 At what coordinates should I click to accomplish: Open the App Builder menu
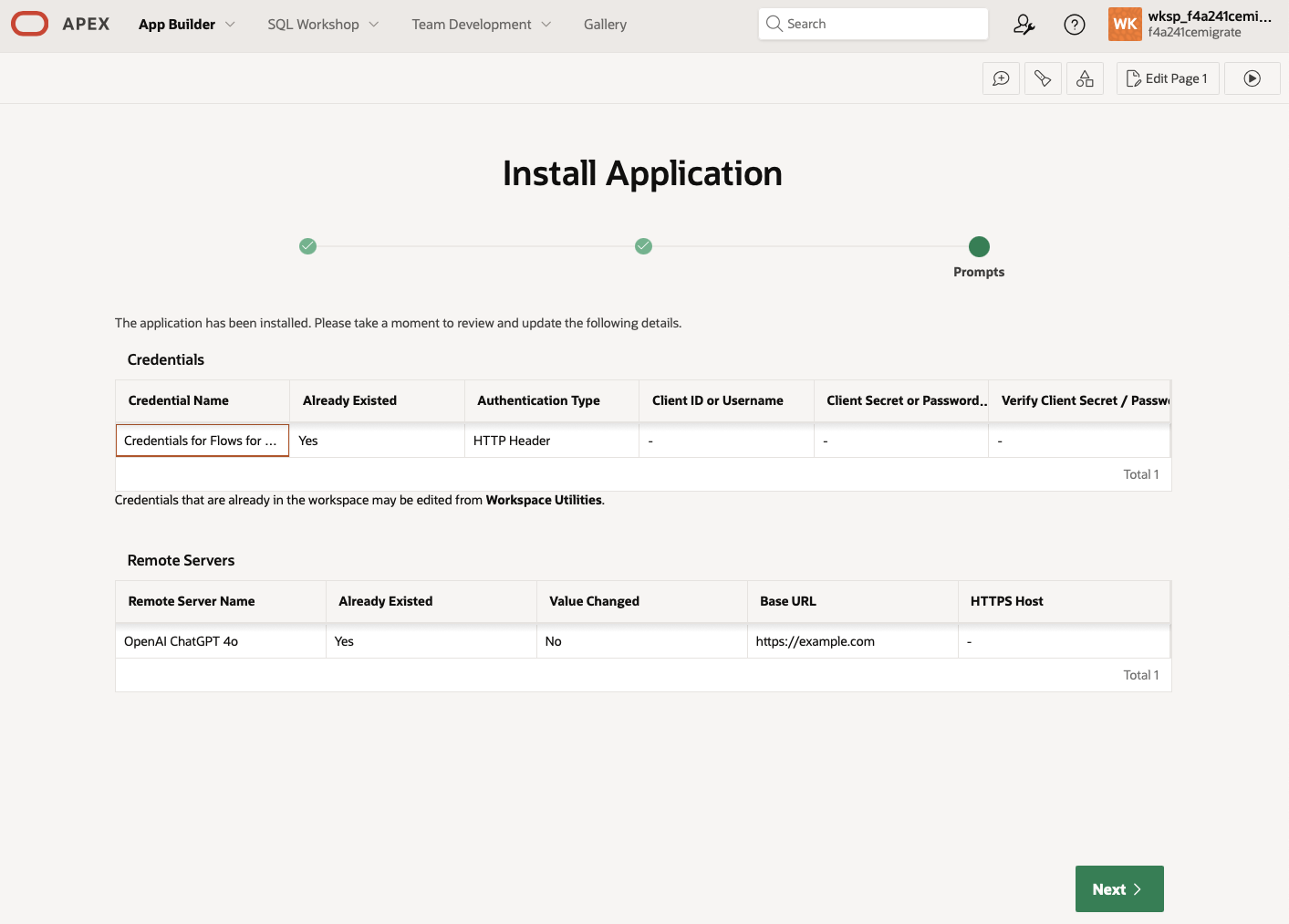(177, 25)
